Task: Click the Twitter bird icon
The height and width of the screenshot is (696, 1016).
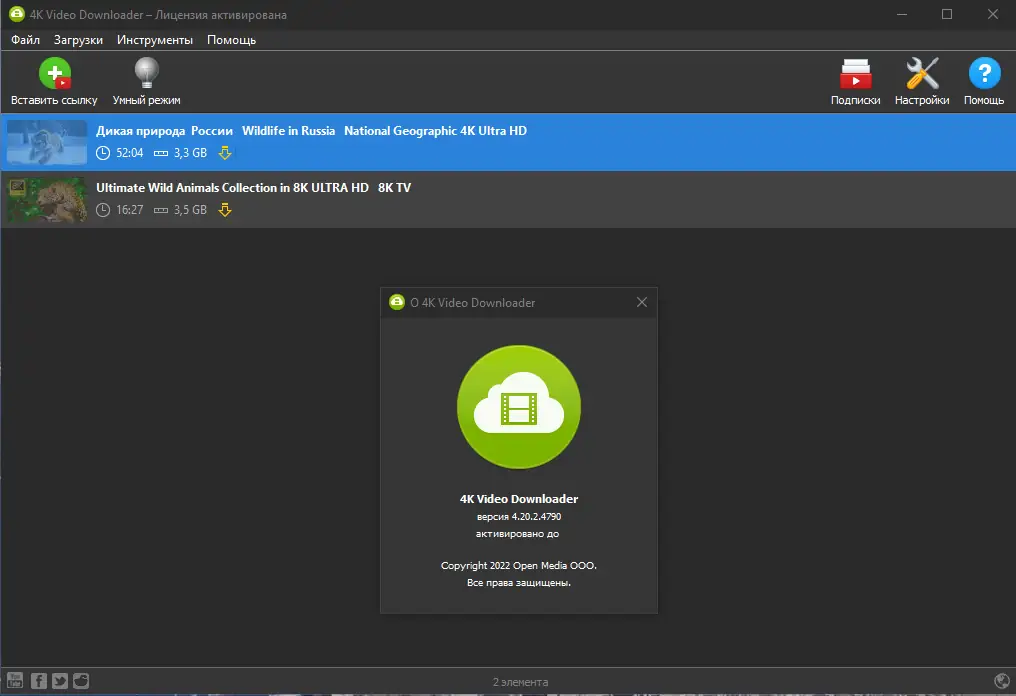Action: pos(58,681)
